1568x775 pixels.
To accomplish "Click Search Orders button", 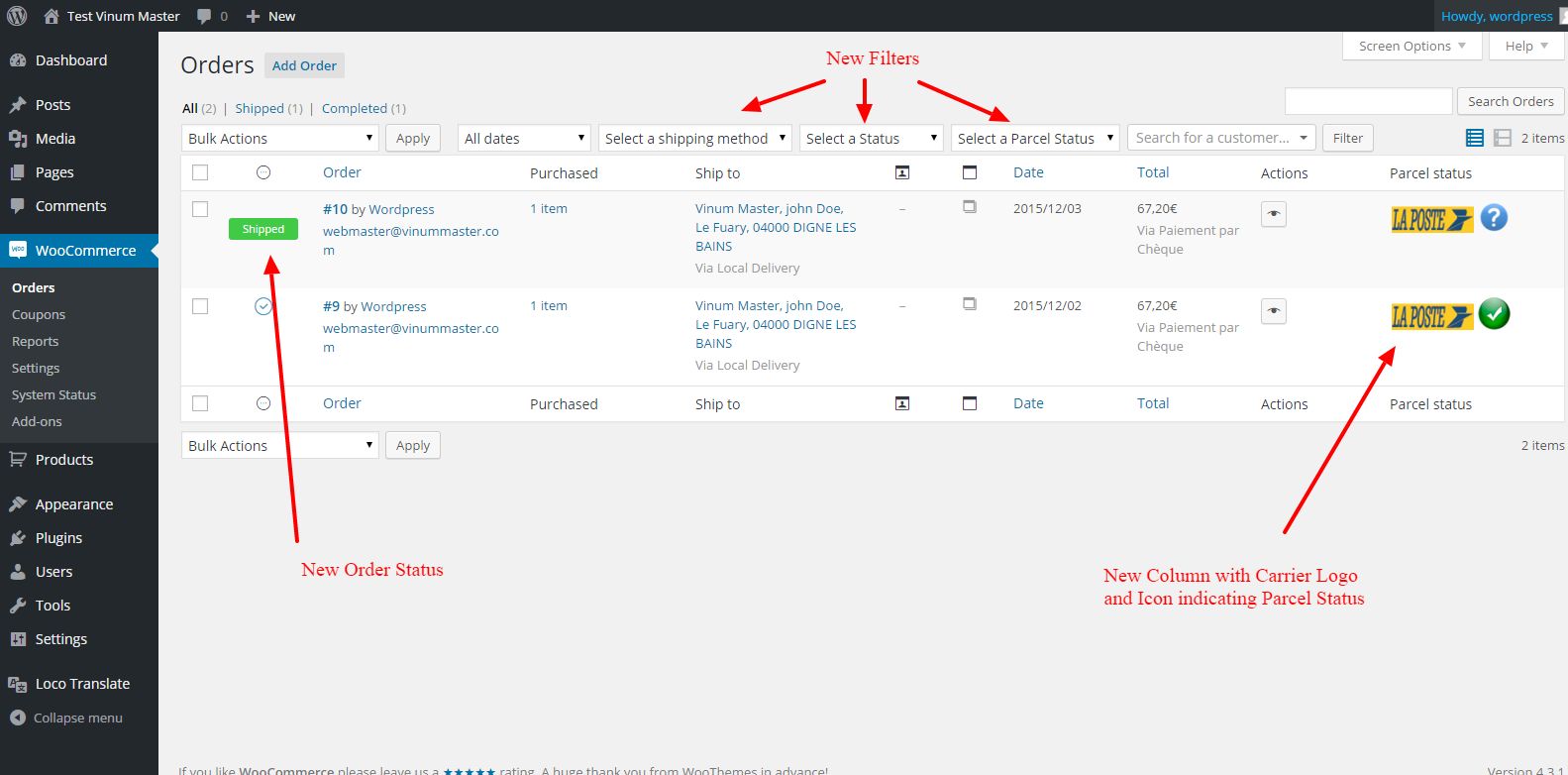I will point(1511,101).
